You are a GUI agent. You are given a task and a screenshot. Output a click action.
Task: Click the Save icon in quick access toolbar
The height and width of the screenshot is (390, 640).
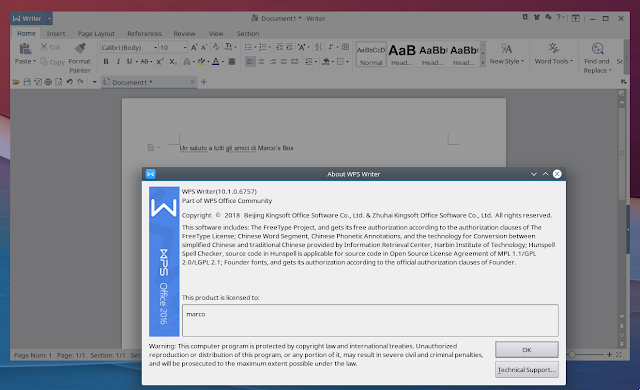(x=27, y=82)
